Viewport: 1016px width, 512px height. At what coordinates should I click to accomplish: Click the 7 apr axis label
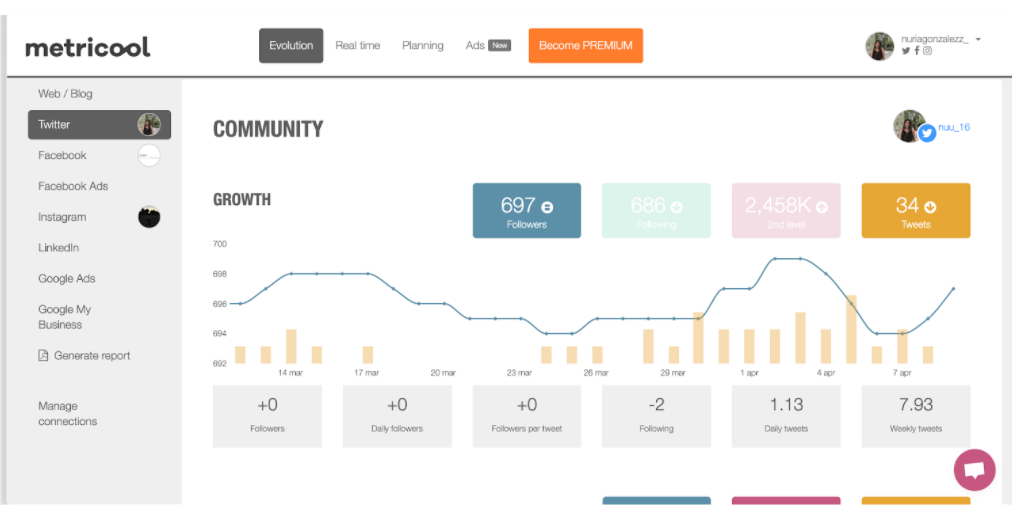[902, 373]
